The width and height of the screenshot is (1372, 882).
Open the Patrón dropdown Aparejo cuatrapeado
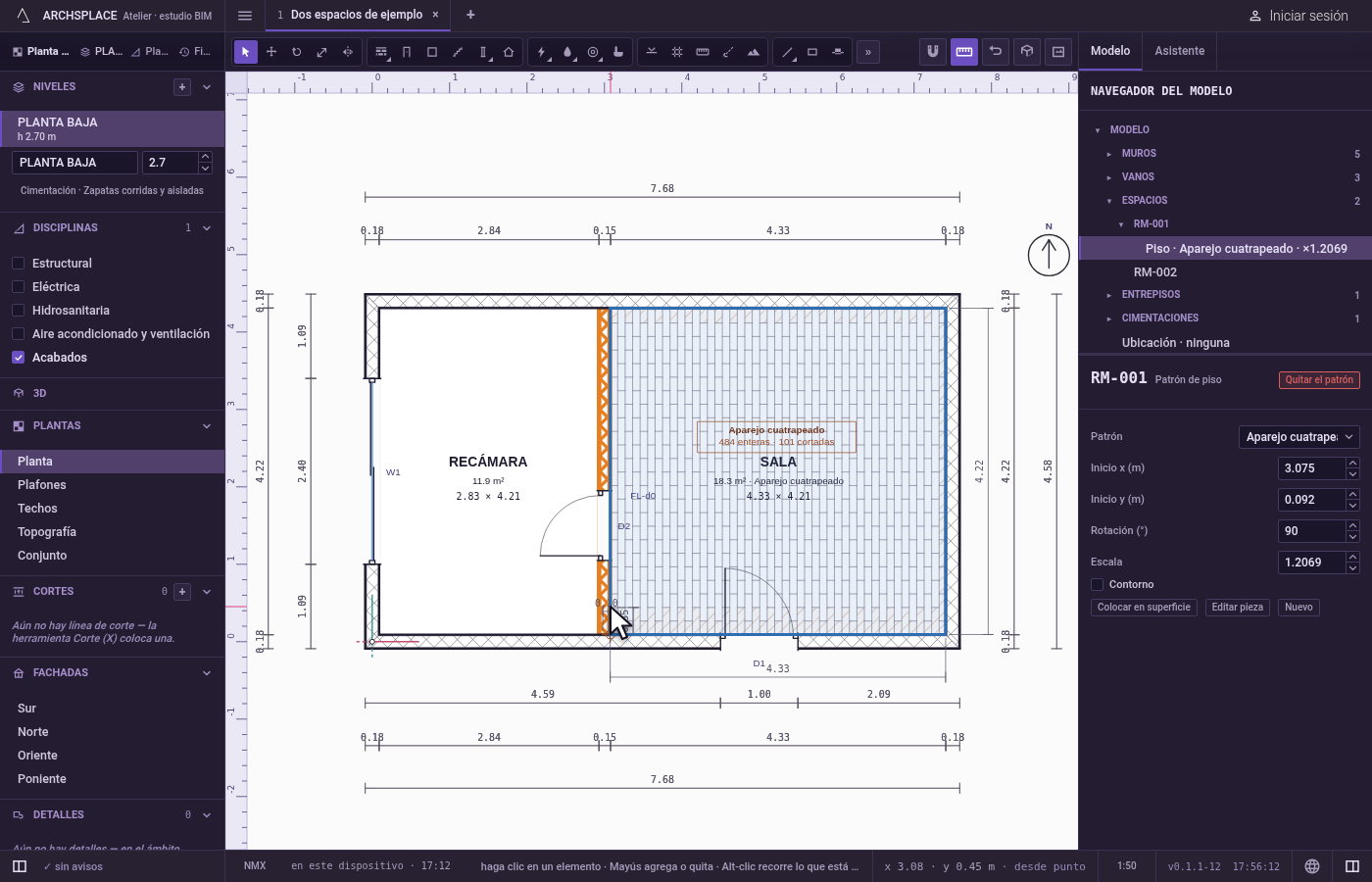(x=1298, y=437)
